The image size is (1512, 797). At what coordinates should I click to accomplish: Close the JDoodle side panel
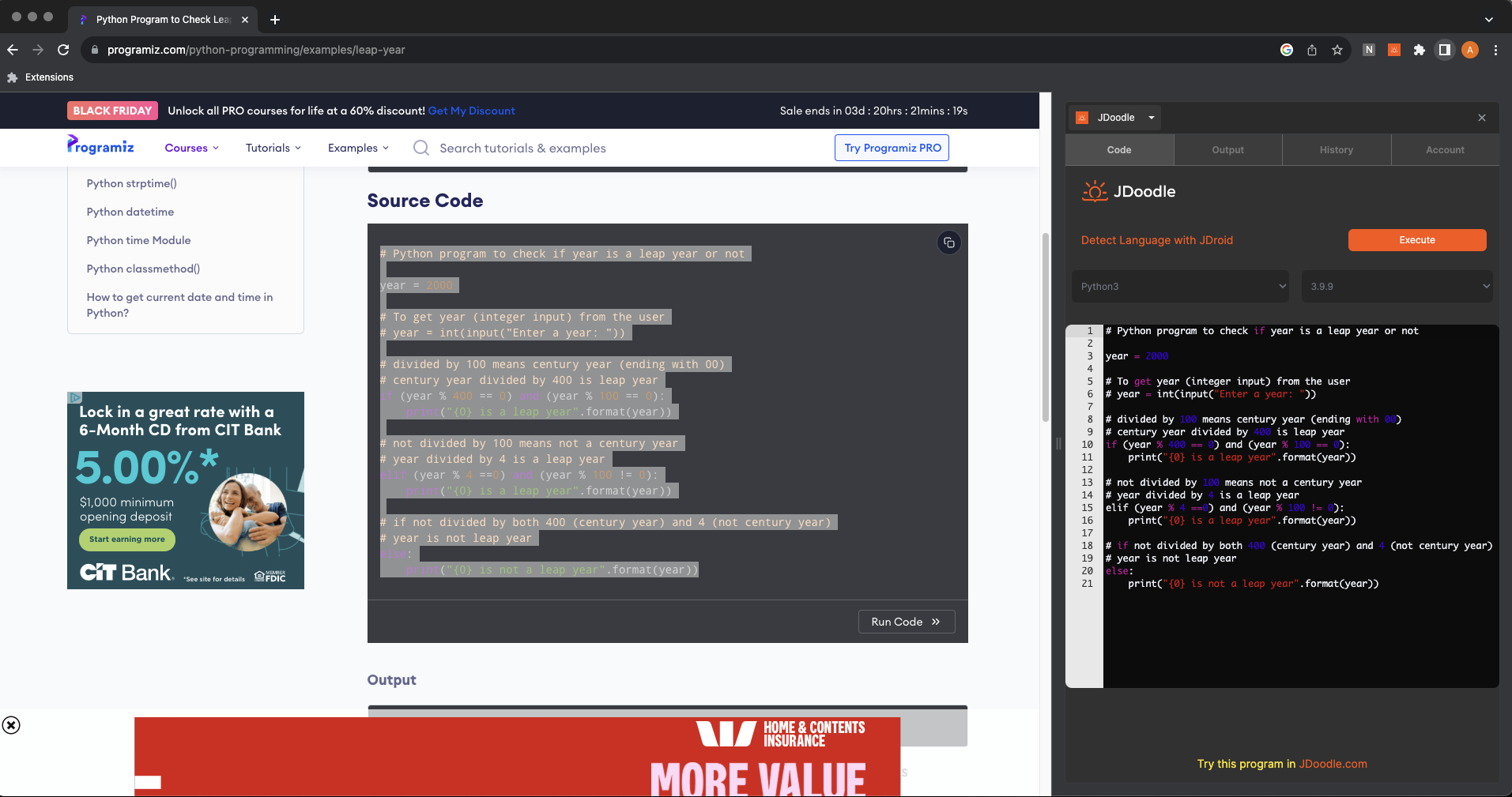coord(1482,118)
